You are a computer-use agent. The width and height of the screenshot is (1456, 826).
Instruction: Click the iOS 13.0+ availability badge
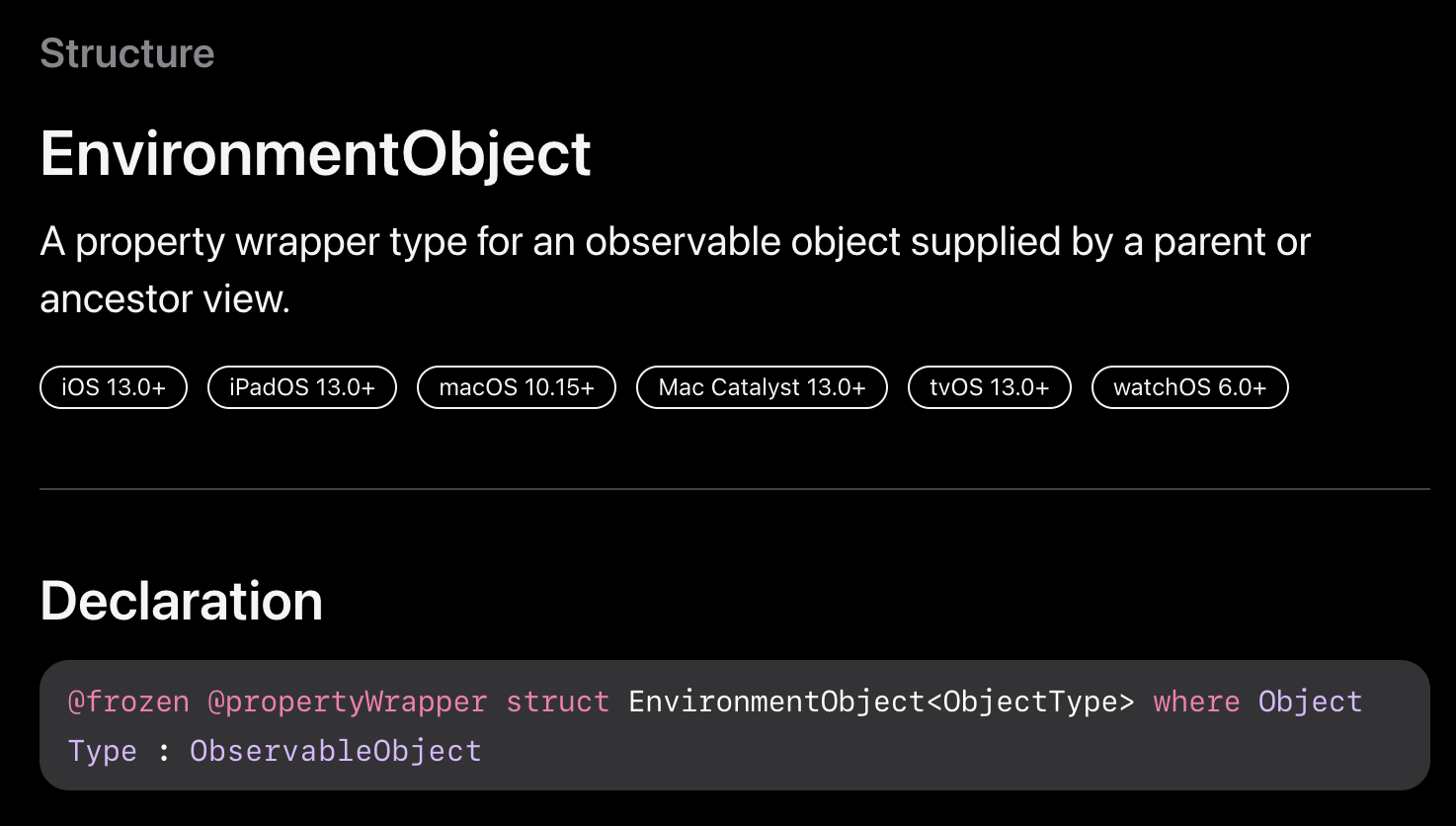point(114,387)
